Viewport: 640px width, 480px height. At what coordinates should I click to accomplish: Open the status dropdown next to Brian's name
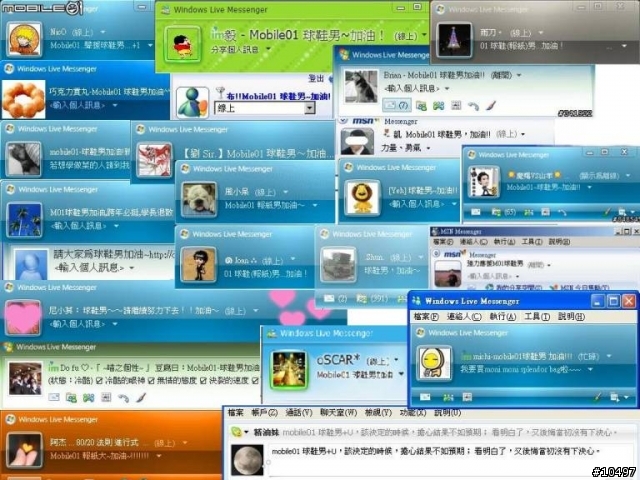pos(519,75)
